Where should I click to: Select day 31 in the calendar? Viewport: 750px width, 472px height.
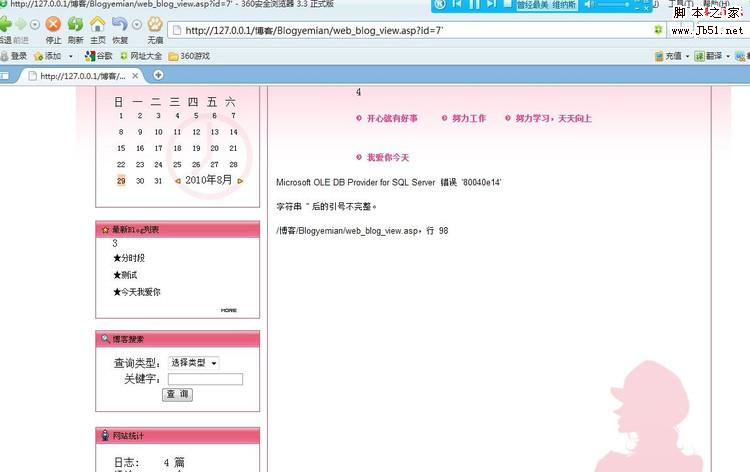pyautogui.click(x=158, y=181)
